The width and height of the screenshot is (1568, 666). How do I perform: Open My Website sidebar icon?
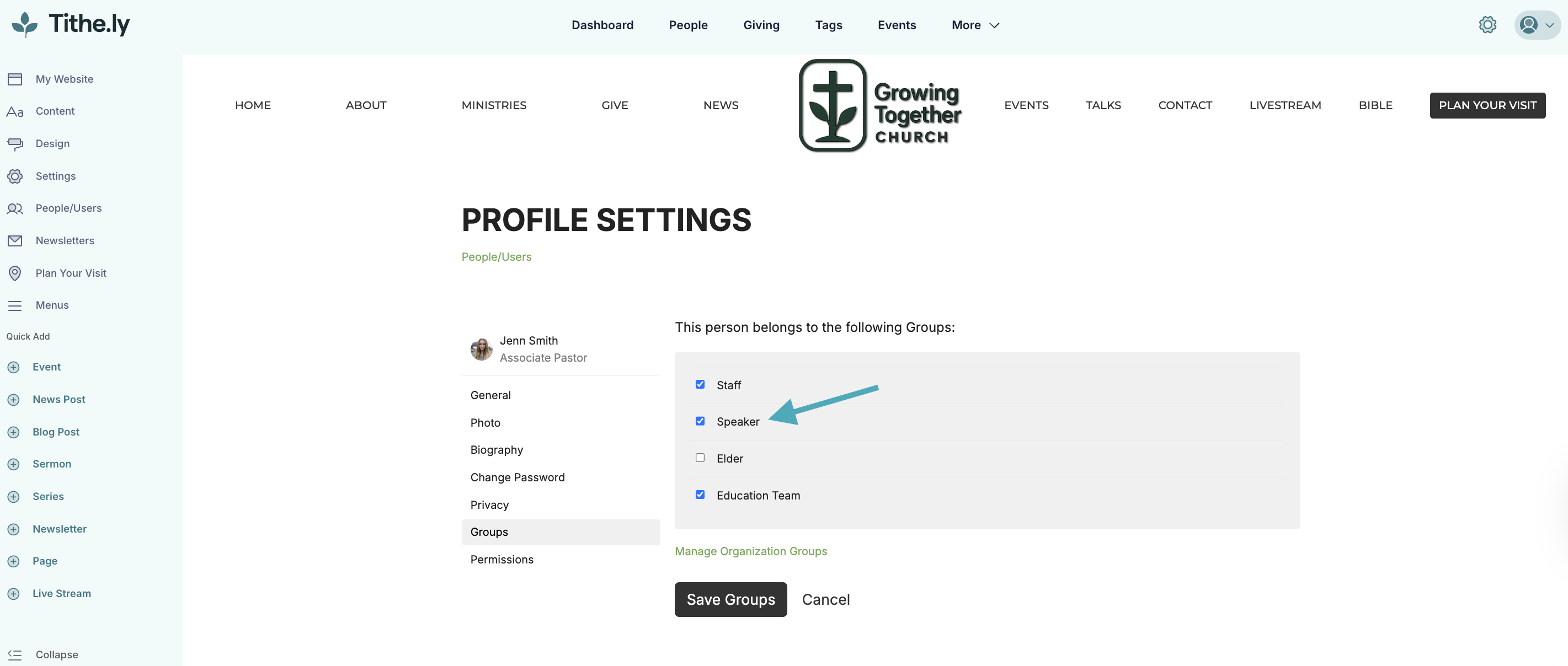15,79
